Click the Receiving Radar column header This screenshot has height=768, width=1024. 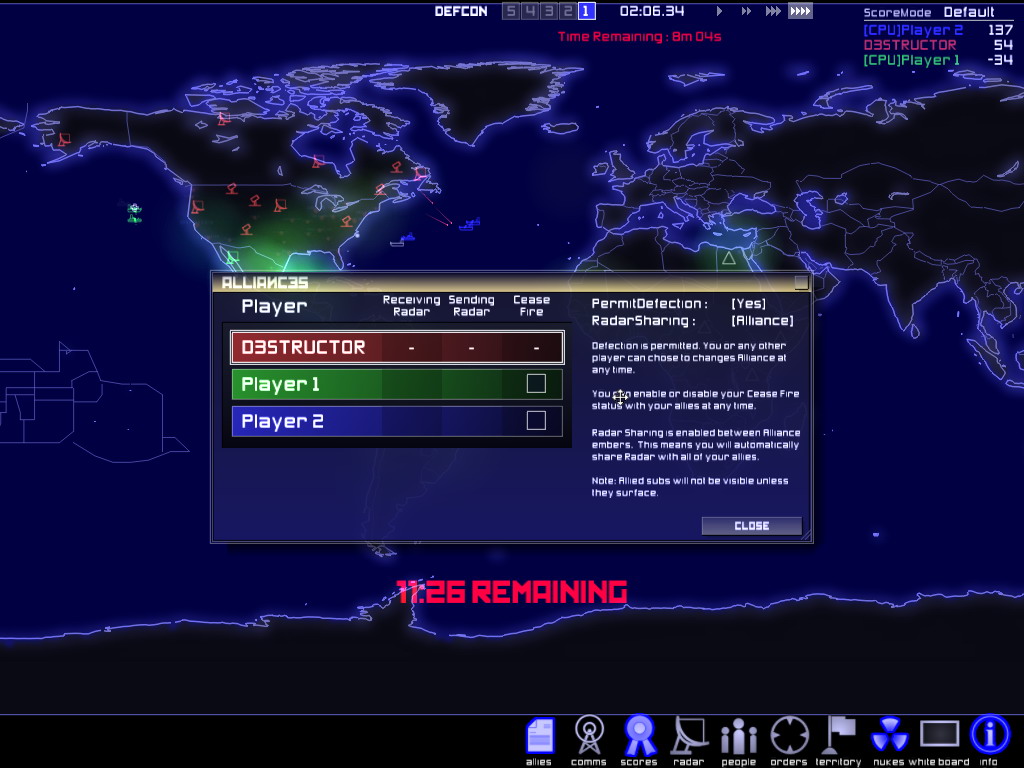coord(411,306)
